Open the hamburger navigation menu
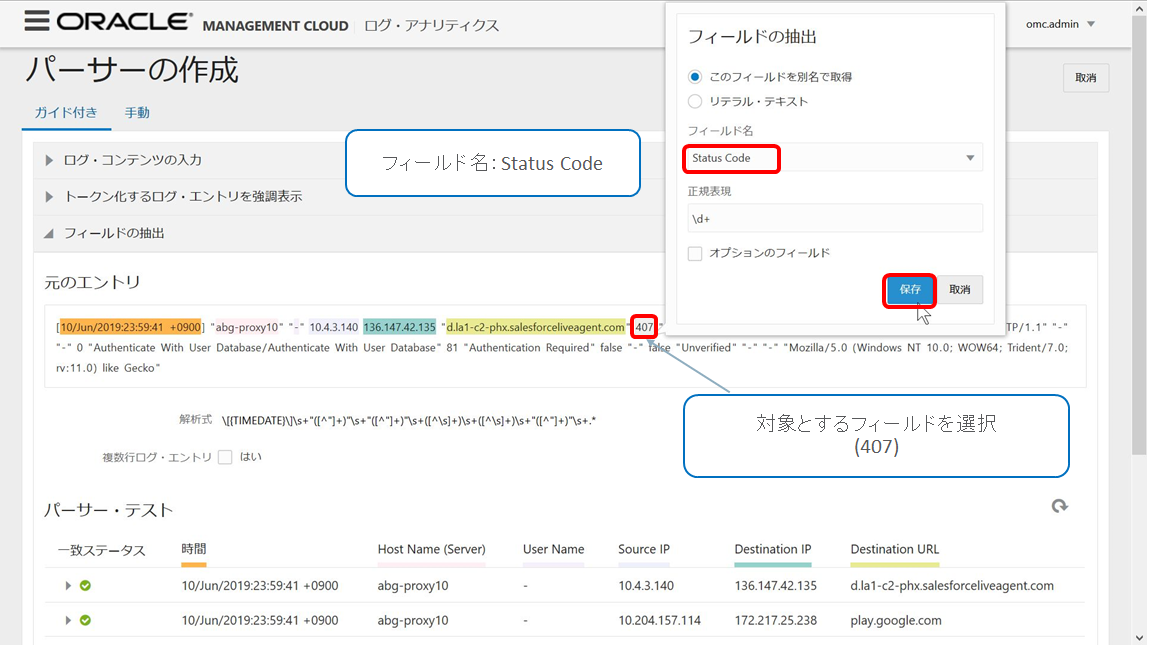The width and height of the screenshot is (1167, 649). pyautogui.click(x=36, y=21)
